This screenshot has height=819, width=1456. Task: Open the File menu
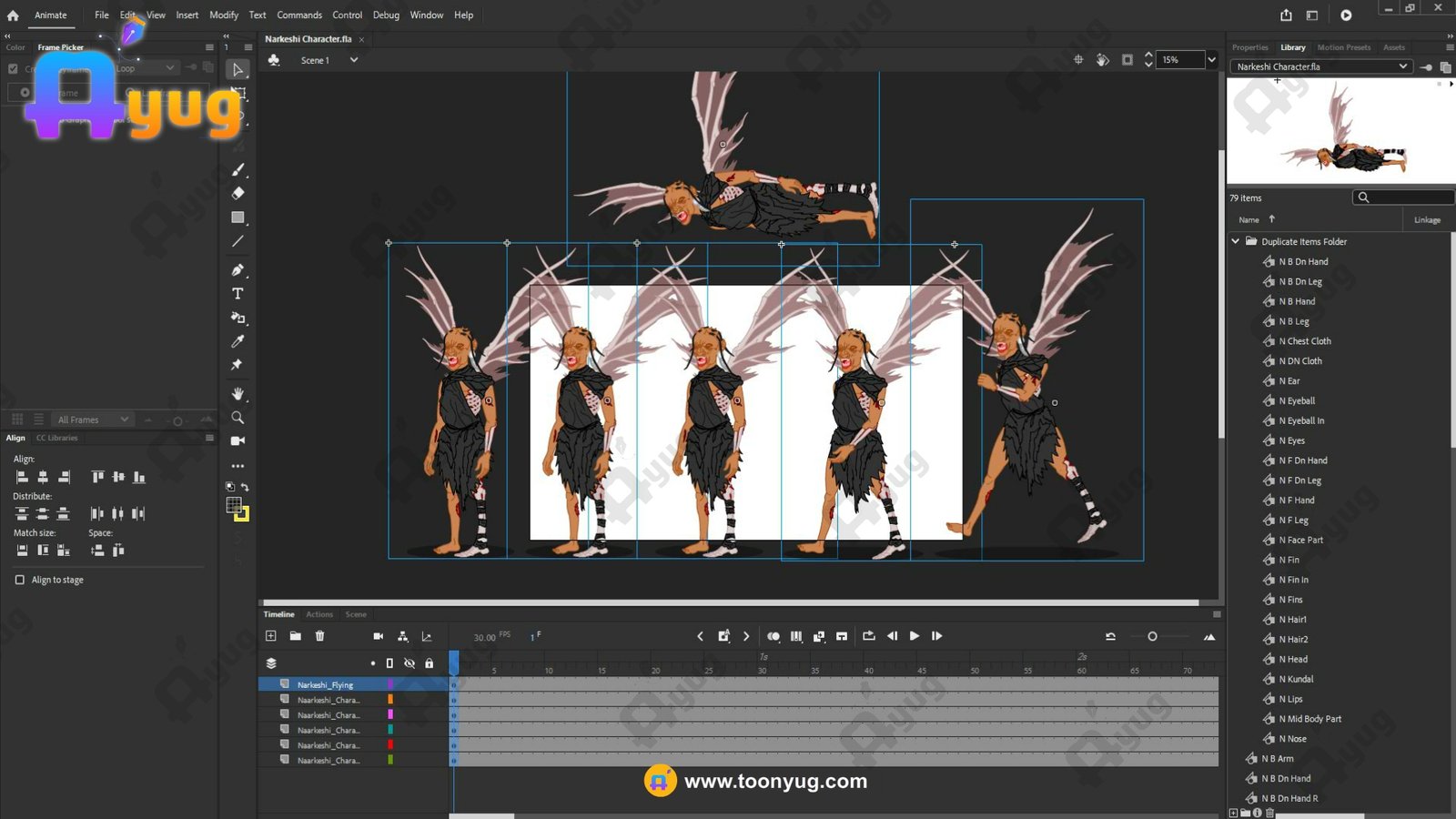(x=102, y=15)
